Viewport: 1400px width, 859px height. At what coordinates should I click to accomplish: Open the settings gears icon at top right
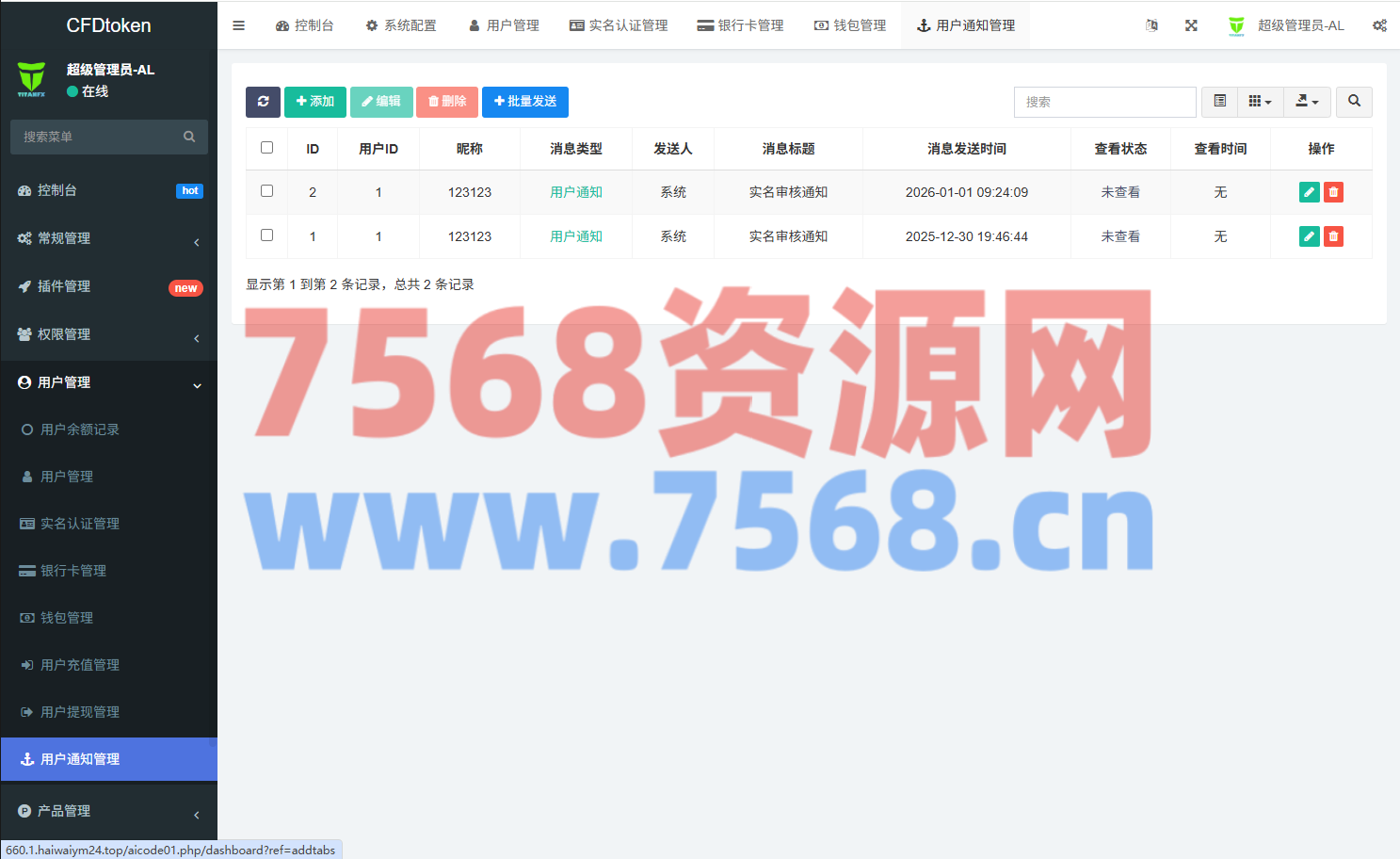(x=1379, y=25)
